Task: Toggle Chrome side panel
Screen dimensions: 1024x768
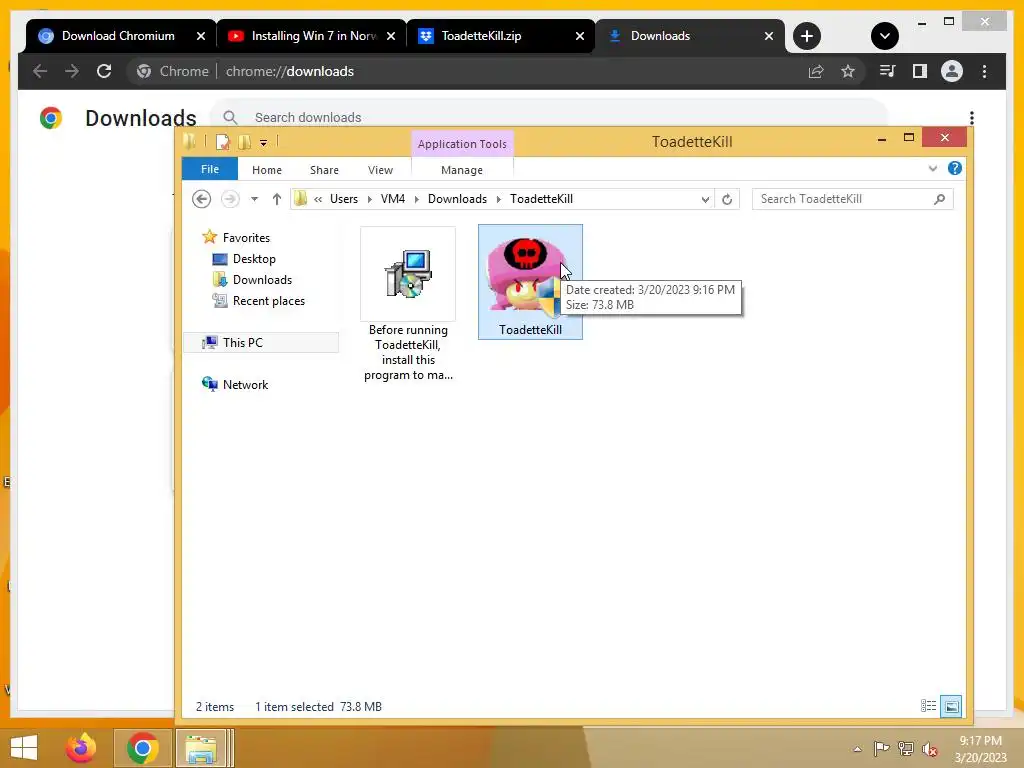Action: 920,71
